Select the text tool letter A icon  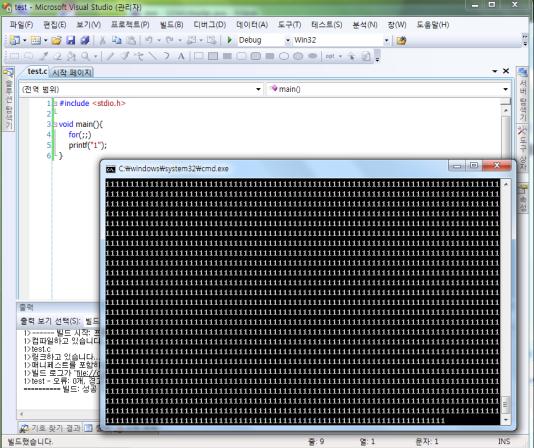181,56
